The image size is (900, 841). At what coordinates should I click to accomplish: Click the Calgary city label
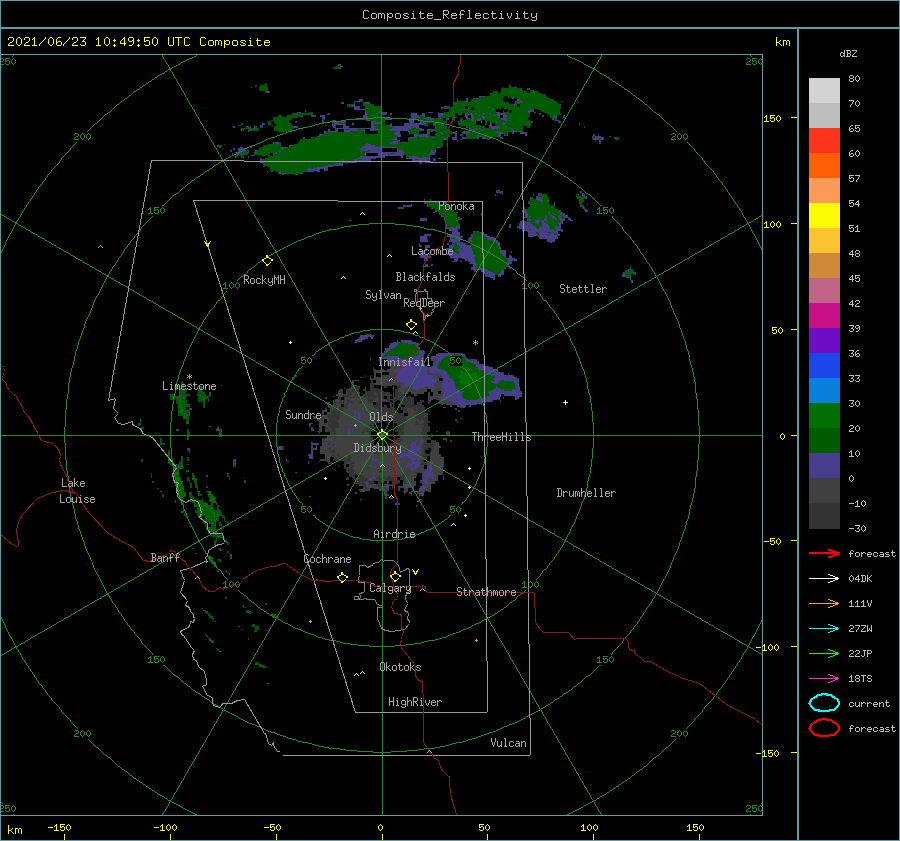tap(390, 588)
